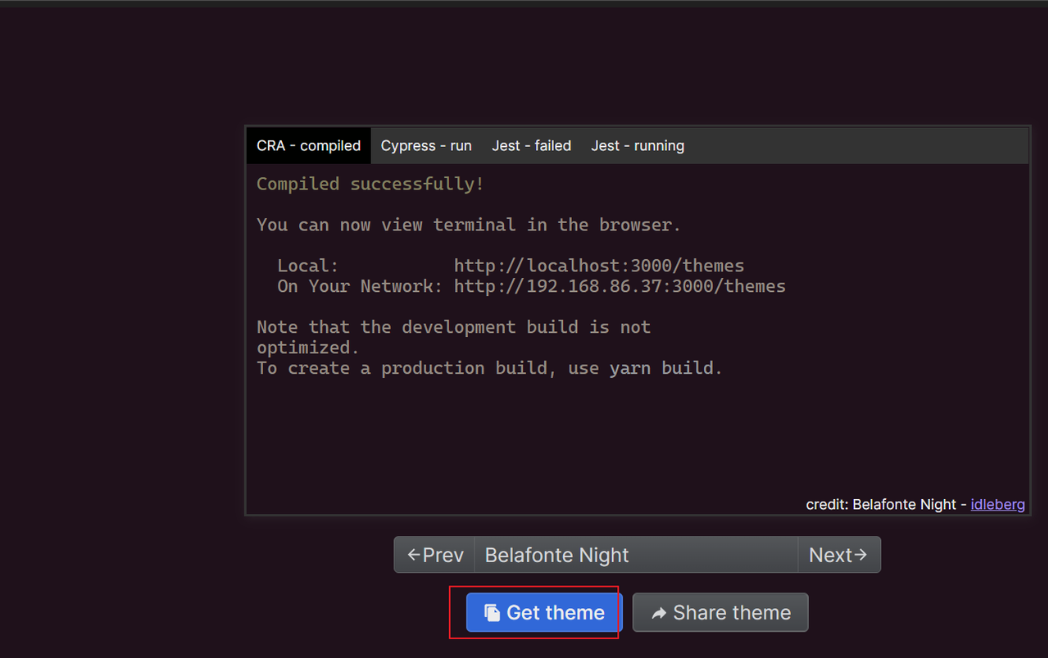Switch to the CRA - compiled tab
The width and height of the screenshot is (1048, 658).
pyautogui.click(x=308, y=146)
